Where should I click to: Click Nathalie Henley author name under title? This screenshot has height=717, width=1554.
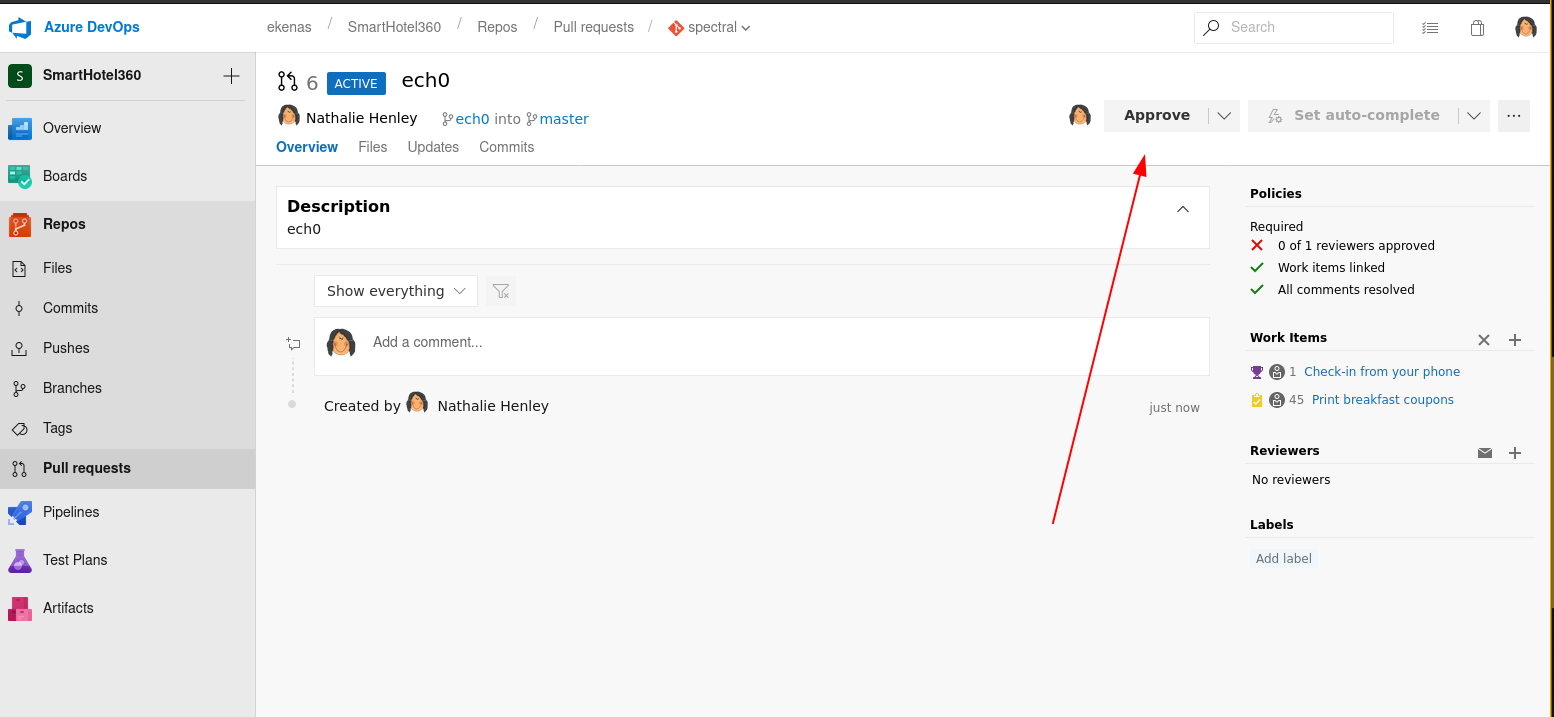(x=362, y=118)
